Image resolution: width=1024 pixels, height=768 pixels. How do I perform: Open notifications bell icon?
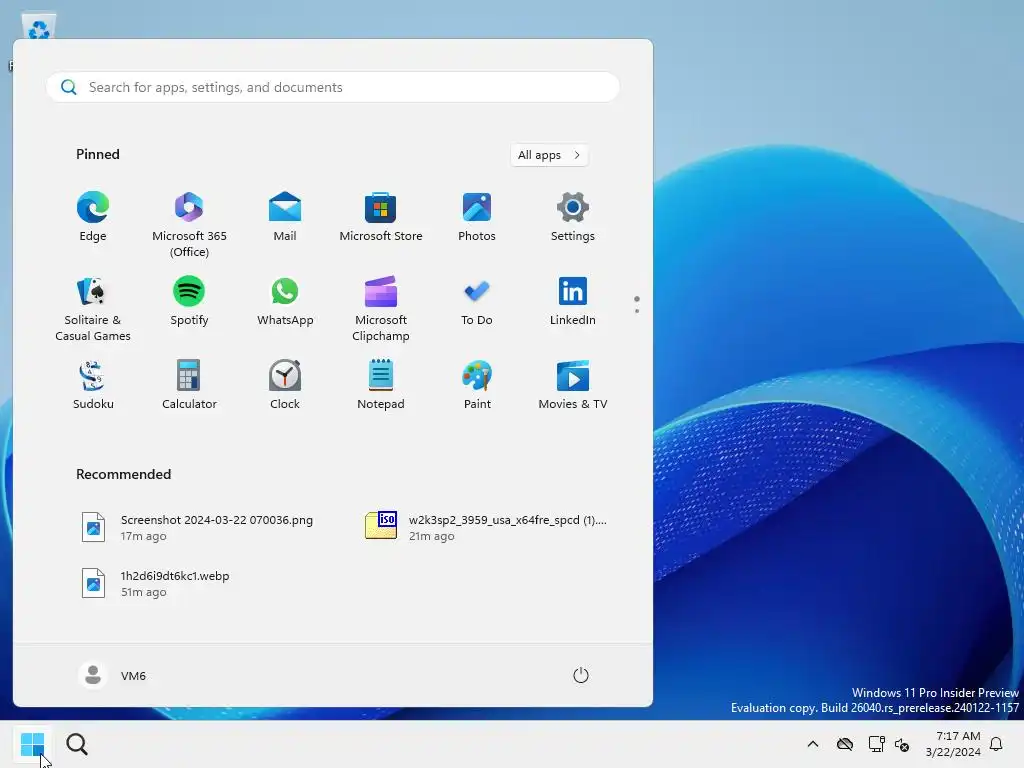pyautogui.click(x=996, y=744)
